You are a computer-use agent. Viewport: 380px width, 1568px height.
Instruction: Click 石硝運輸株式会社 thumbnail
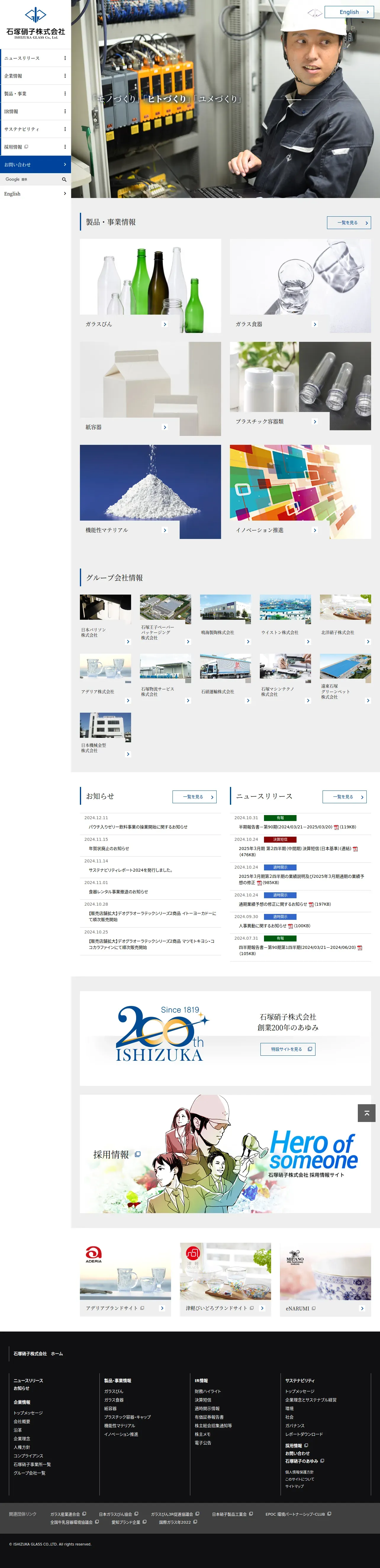pyautogui.click(x=225, y=668)
